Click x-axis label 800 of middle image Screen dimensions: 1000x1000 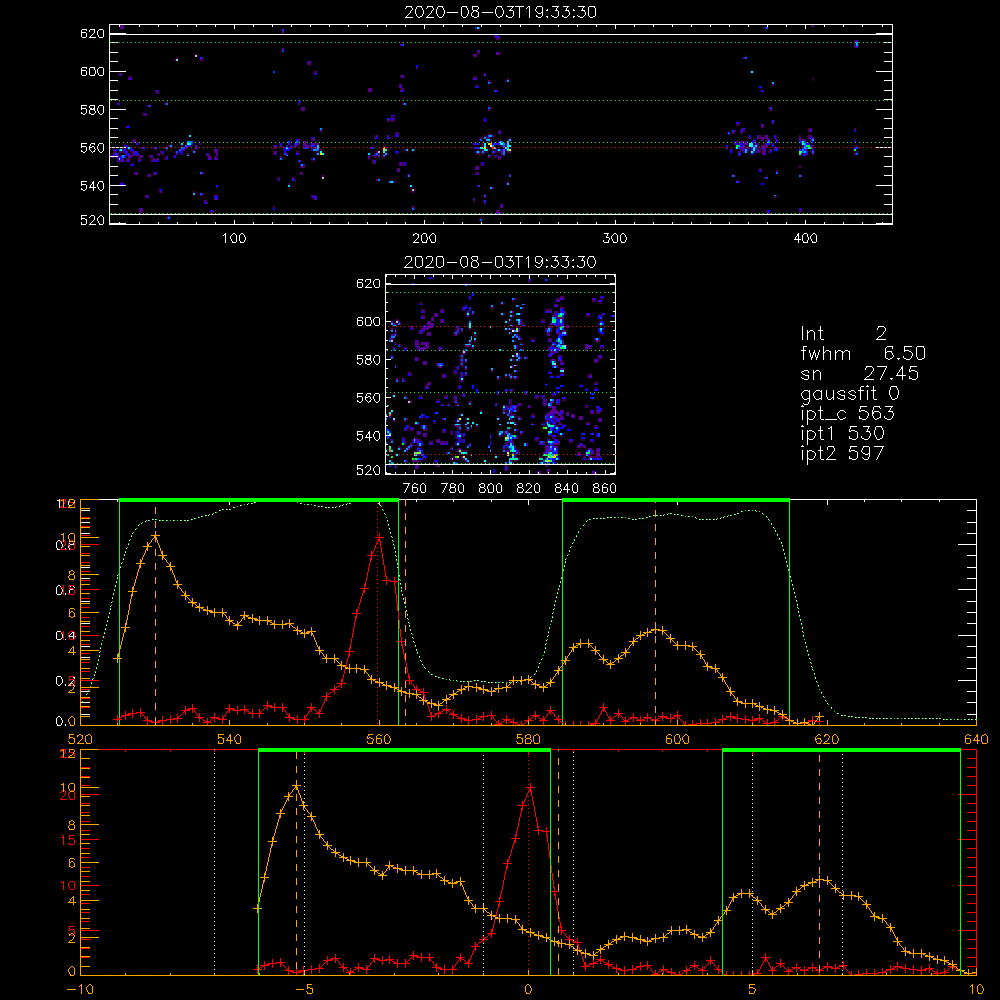click(490, 489)
